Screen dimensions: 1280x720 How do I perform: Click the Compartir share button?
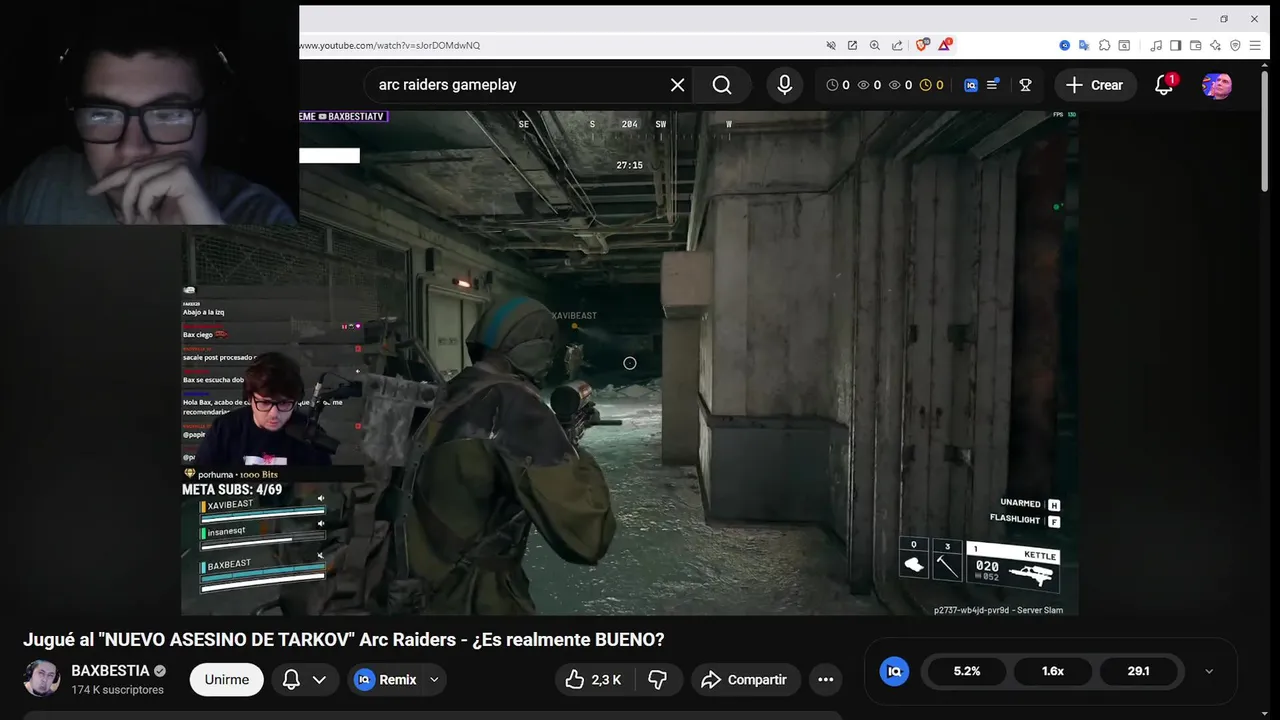coord(746,680)
